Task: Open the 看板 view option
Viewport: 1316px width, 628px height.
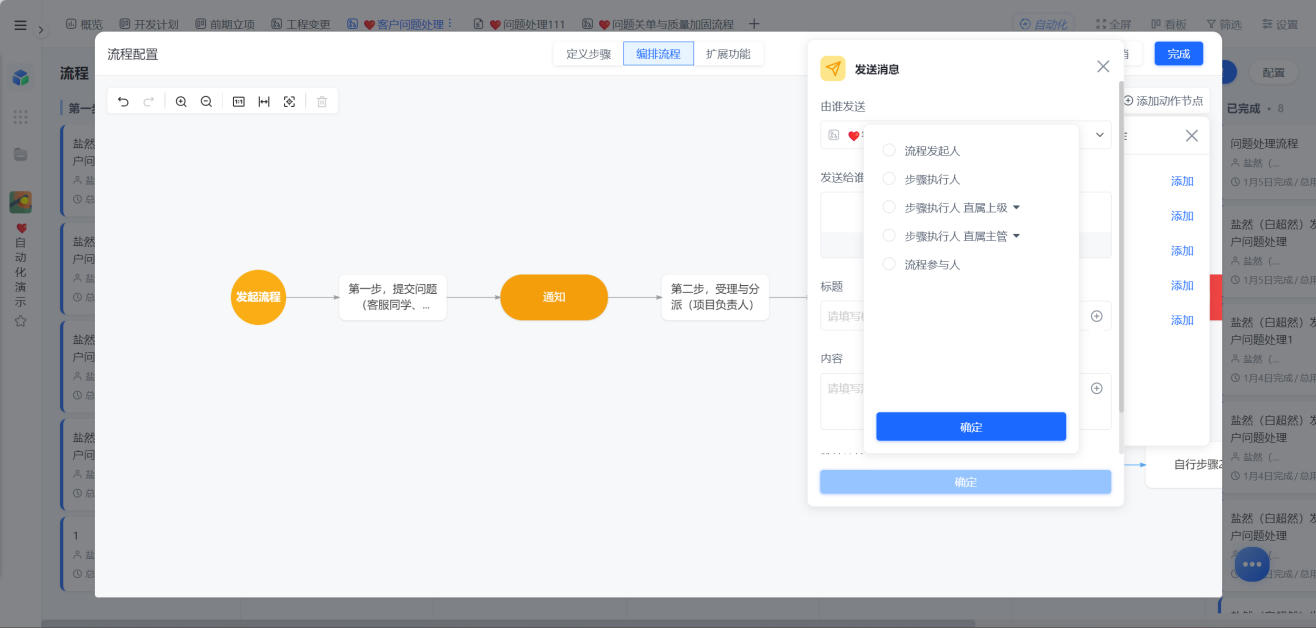Action: point(1169,24)
